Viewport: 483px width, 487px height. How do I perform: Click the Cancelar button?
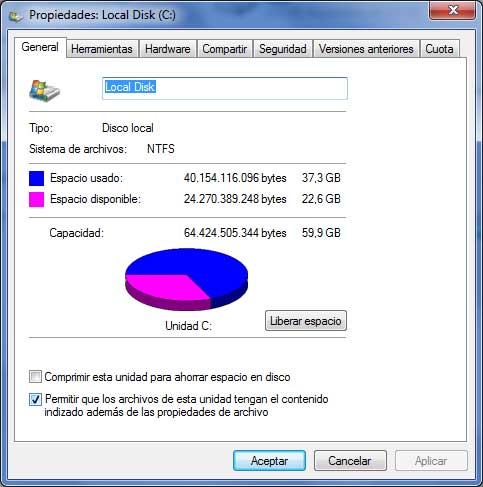(x=350, y=461)
